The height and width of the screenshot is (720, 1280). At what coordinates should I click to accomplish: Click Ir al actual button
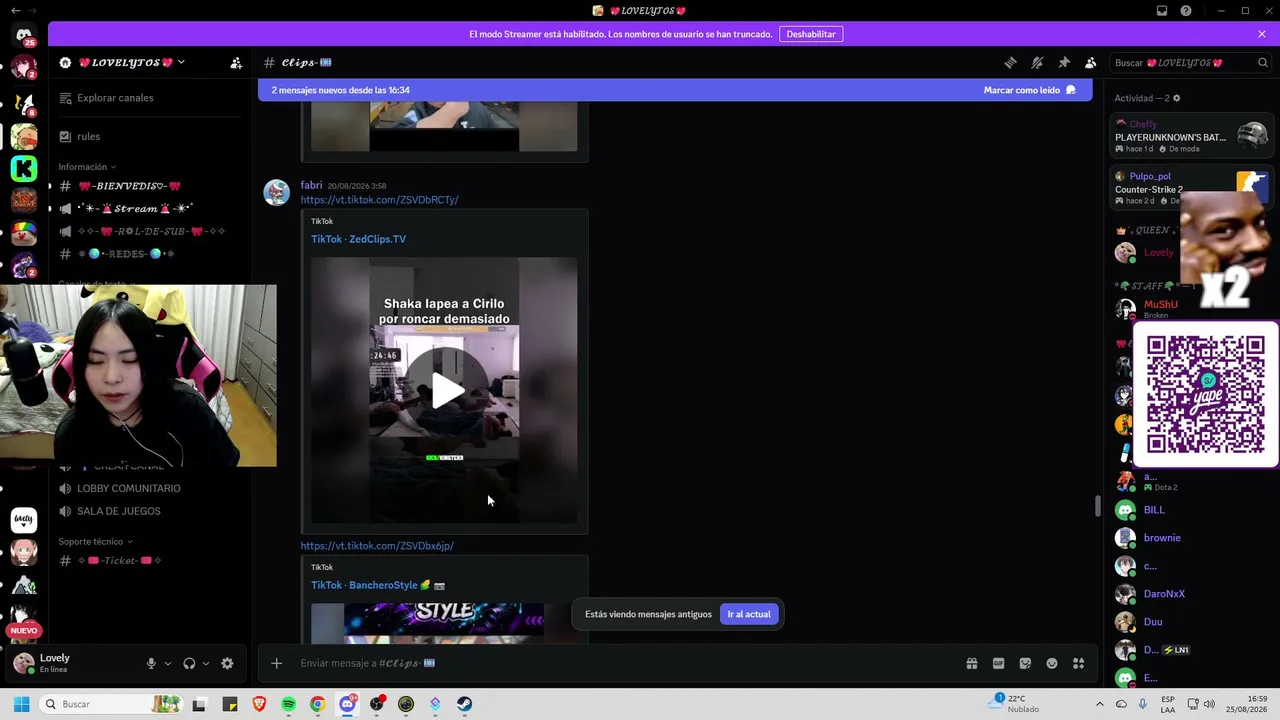point(749,614)
